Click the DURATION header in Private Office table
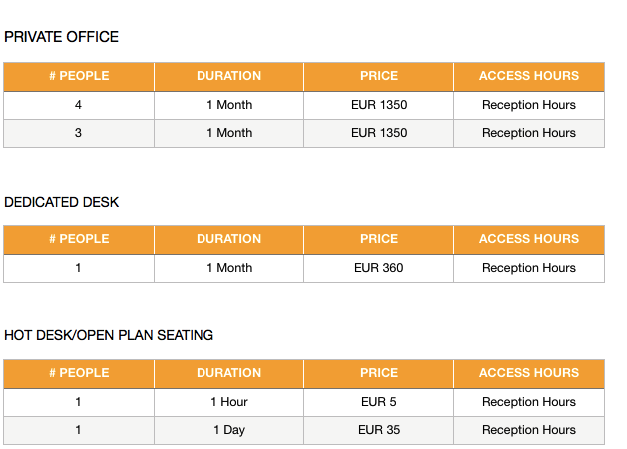627x449 pixels. click(x=229, y=76)
